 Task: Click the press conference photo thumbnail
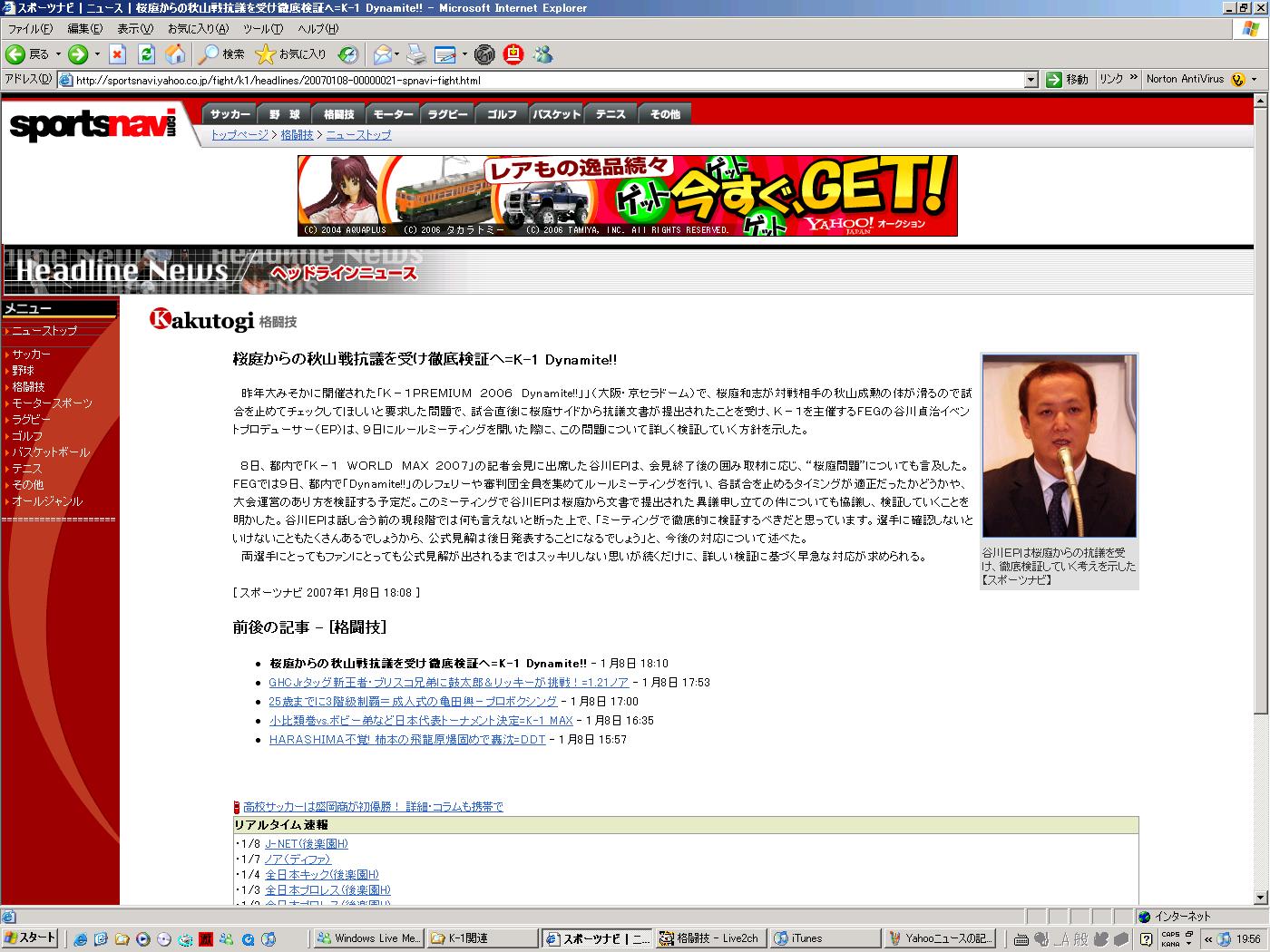(x=1060, y=446)
